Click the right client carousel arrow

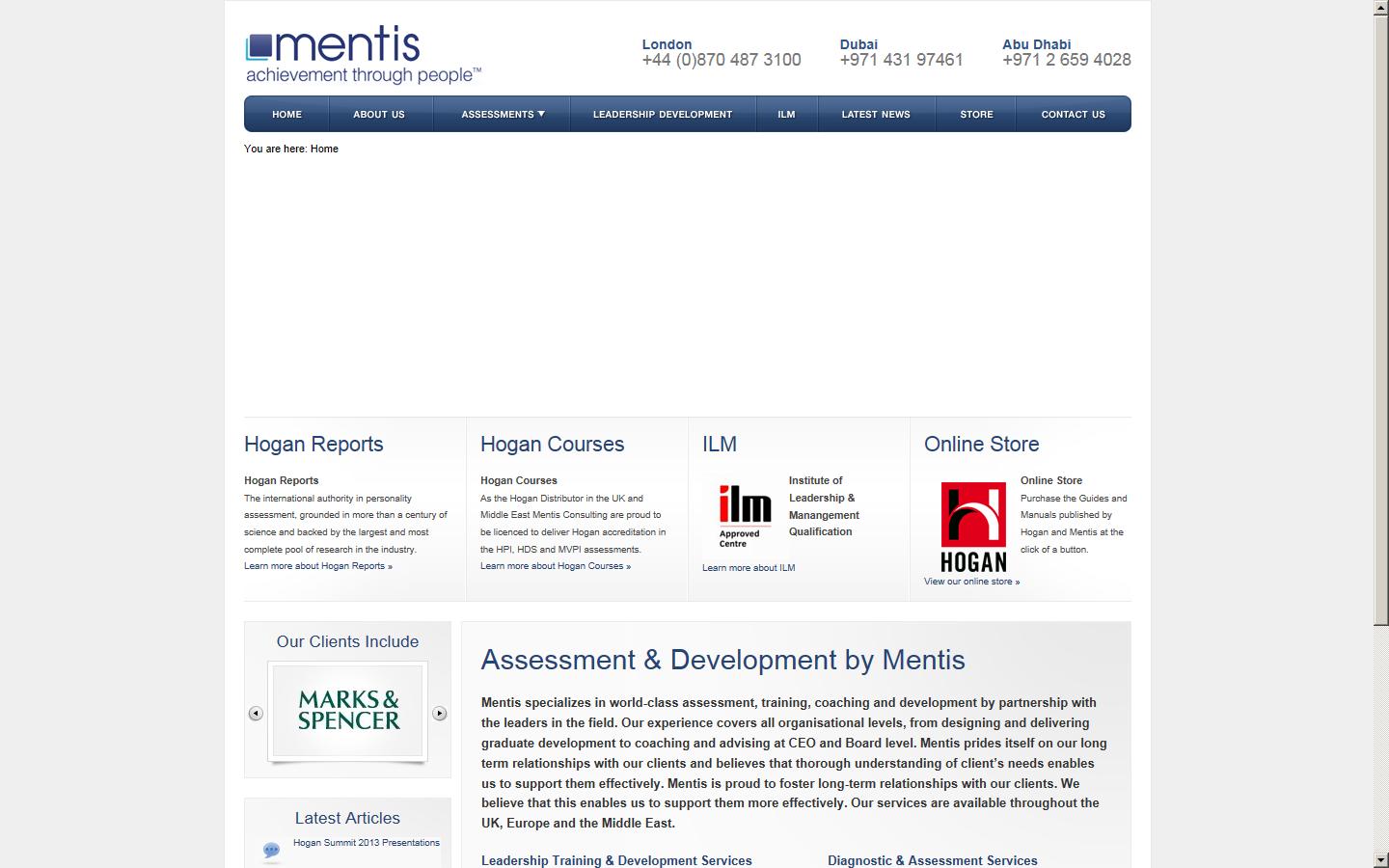tap(440, 714)
